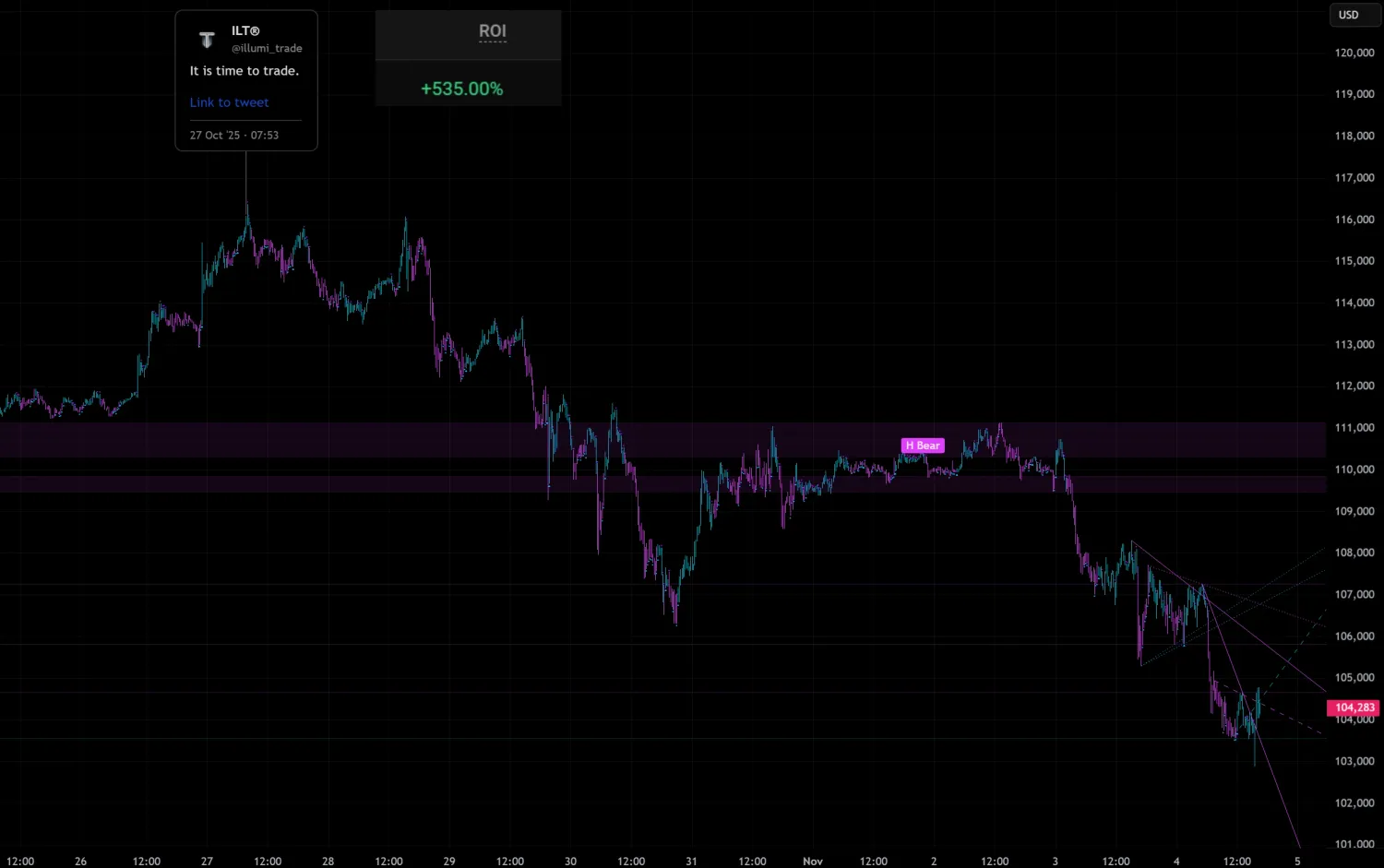Click the Nov label on the time axis

pos(813,861)
